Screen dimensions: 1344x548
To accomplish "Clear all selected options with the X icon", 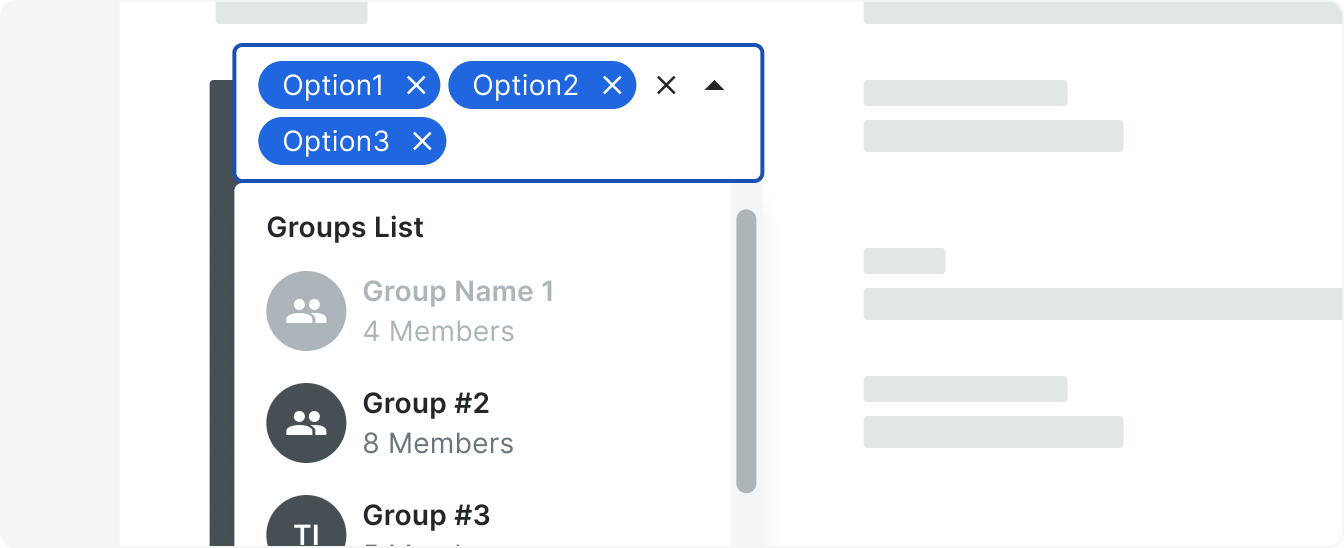I will 666,86.
